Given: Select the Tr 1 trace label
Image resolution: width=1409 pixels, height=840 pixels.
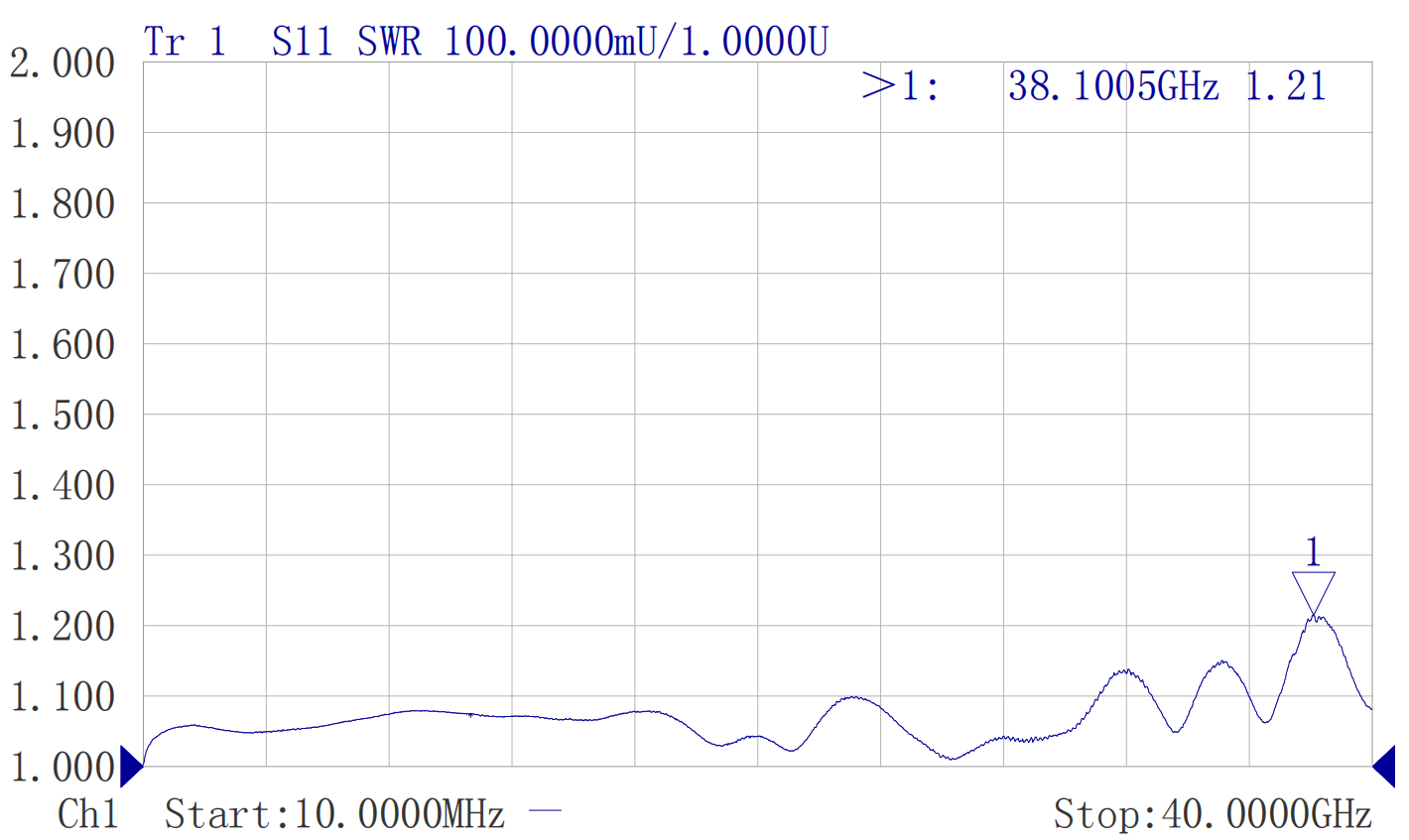Looking at the screenshot, I should pyautogui.click(x=186, y=42).
